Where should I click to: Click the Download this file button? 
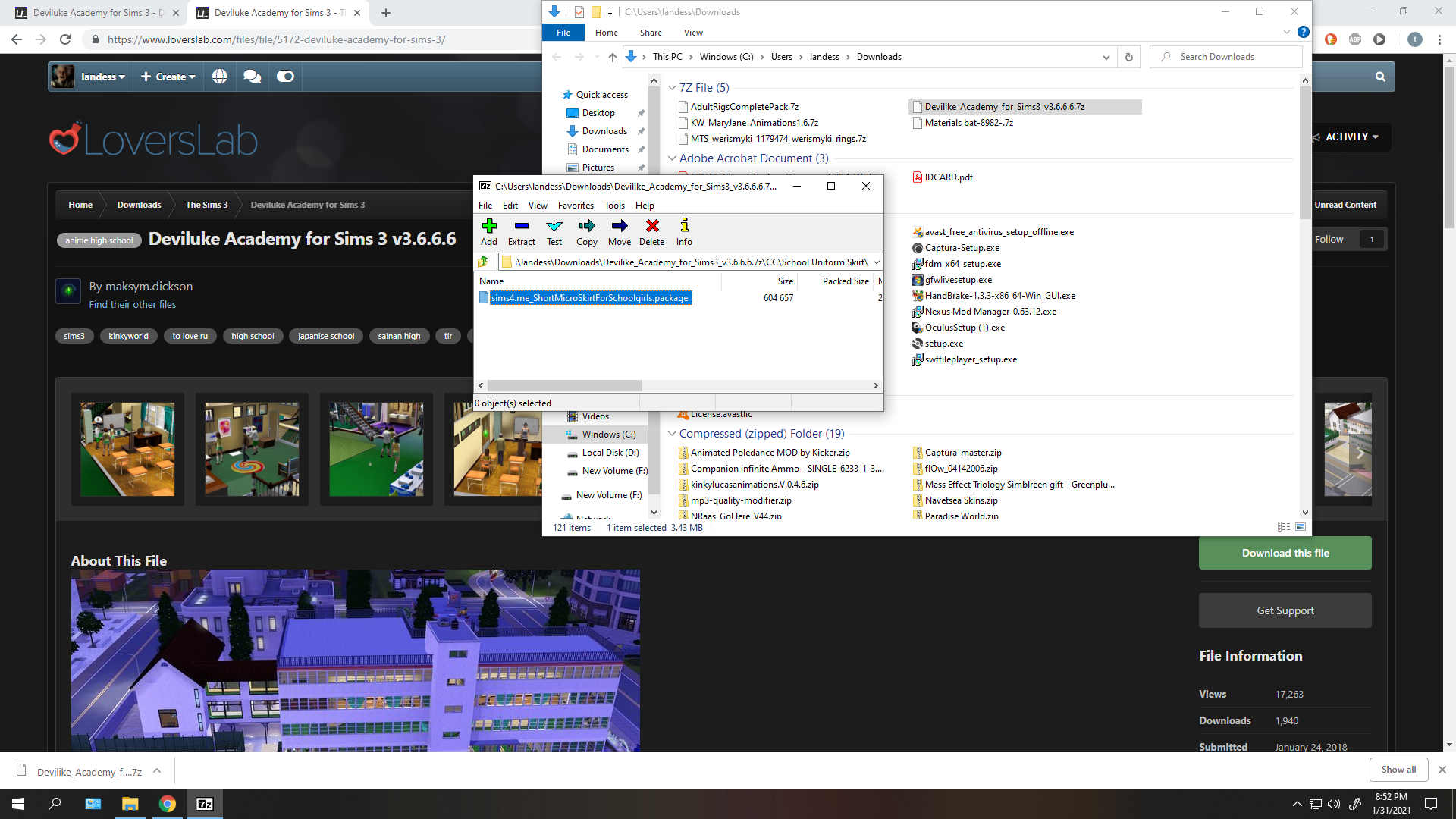point(1285,553)
